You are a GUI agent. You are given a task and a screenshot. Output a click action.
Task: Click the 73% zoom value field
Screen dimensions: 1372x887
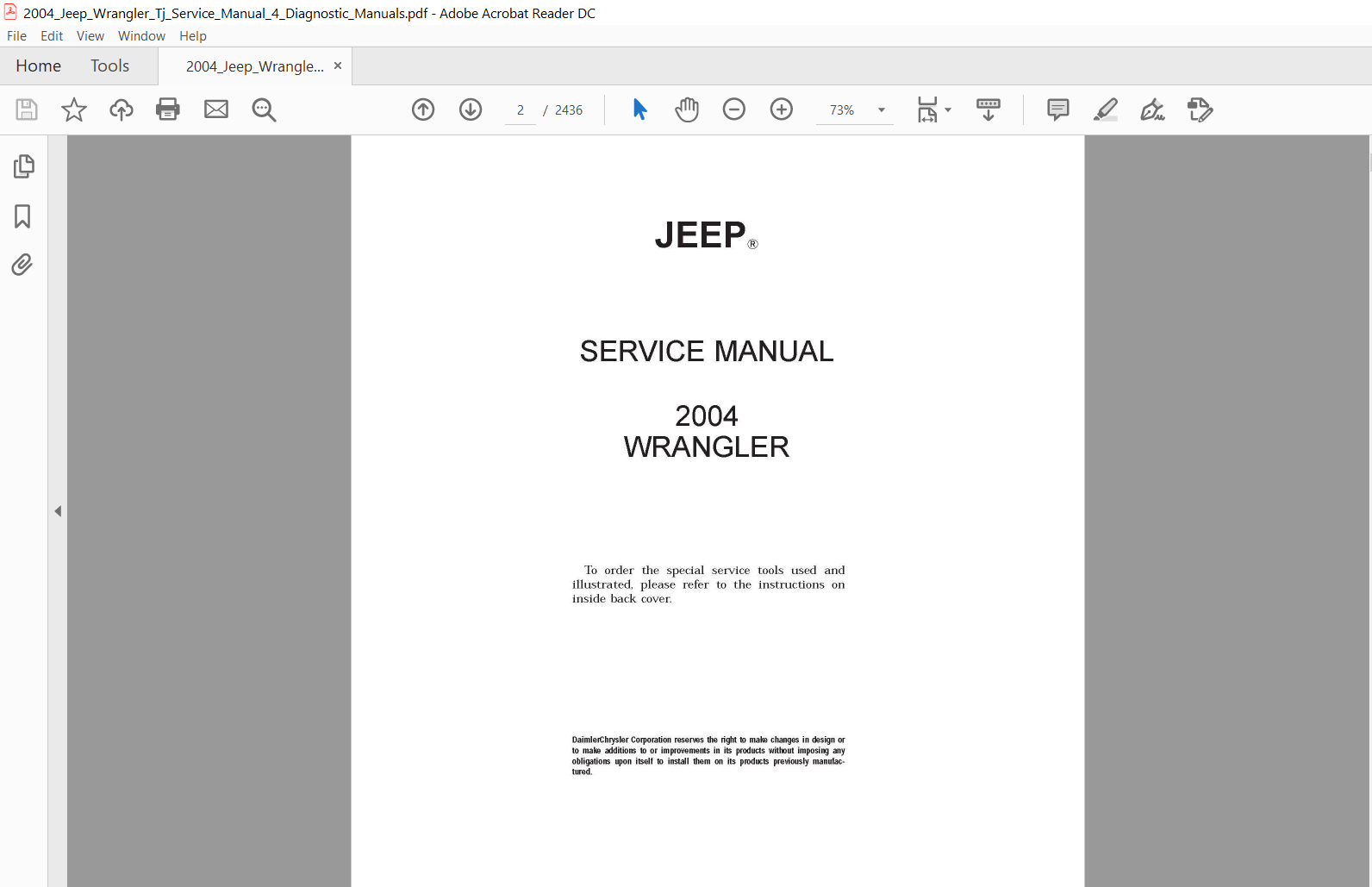point(842,110)
